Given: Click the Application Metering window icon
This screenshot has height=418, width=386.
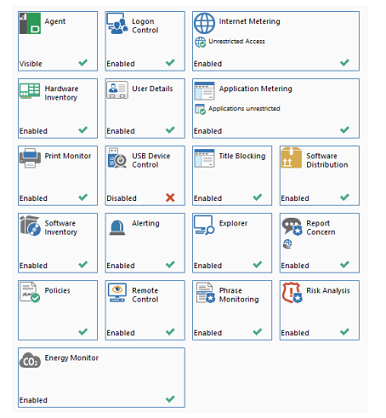Looking at the screenshot, I should point(204,91).
